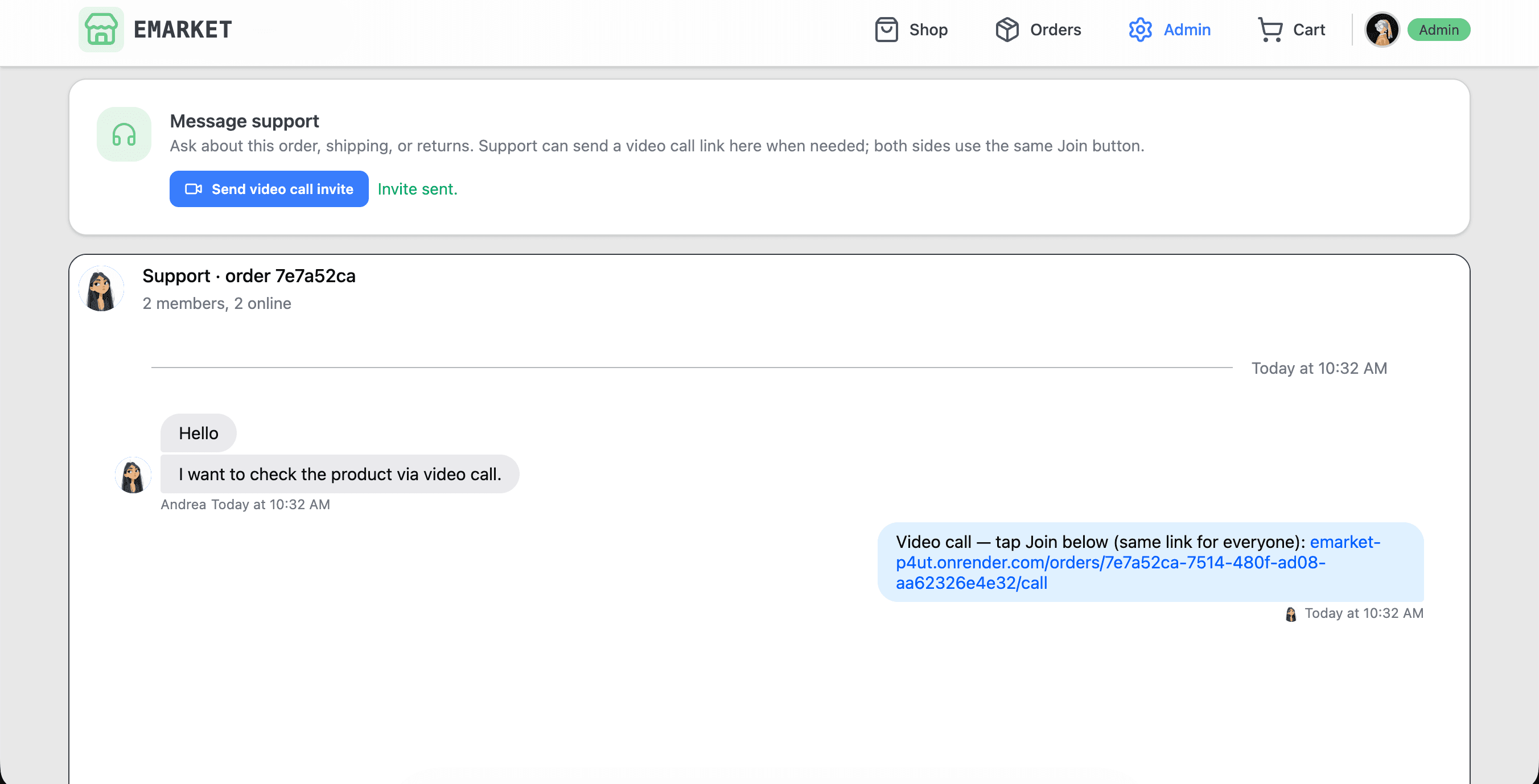
Task: Click the green Admin role badge
Action: (1439, 29)
